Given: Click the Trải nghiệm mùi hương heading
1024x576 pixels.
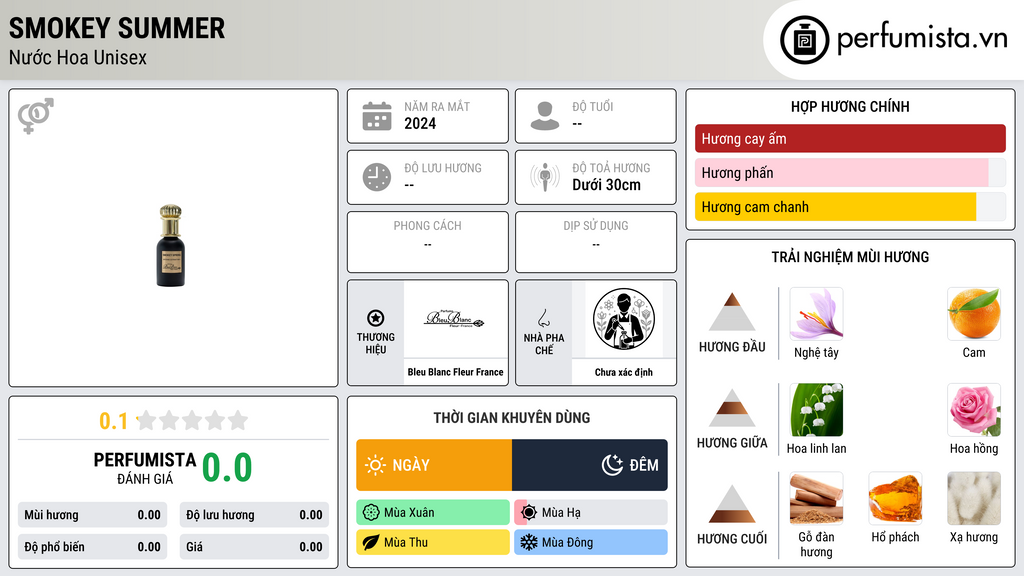Looking at the screenshot, I should tap(850, 257).
